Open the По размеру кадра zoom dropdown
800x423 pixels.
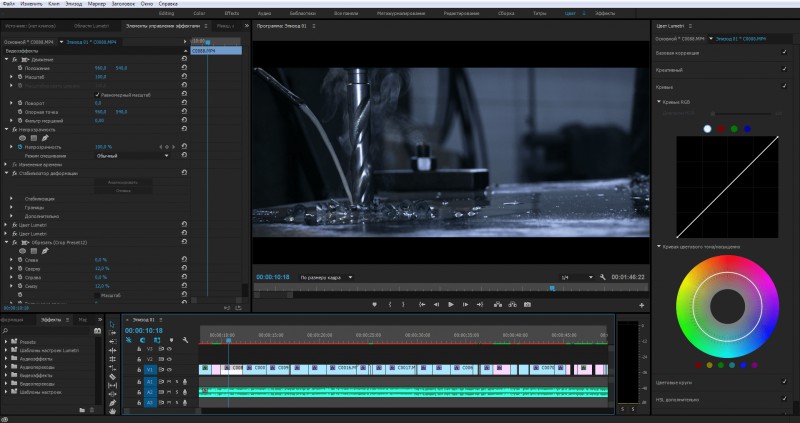point(326,277)
